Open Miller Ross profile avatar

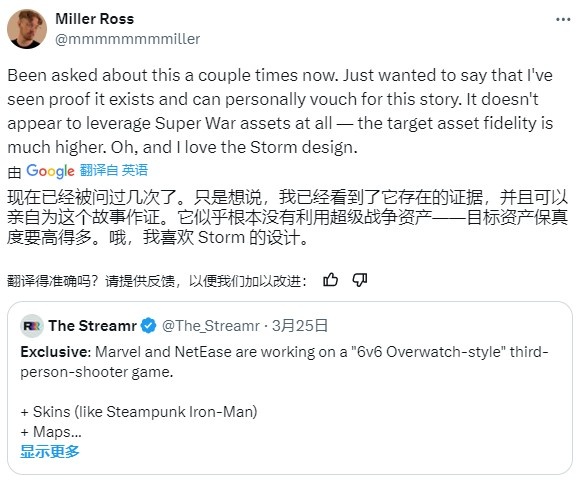coord(27,29)
